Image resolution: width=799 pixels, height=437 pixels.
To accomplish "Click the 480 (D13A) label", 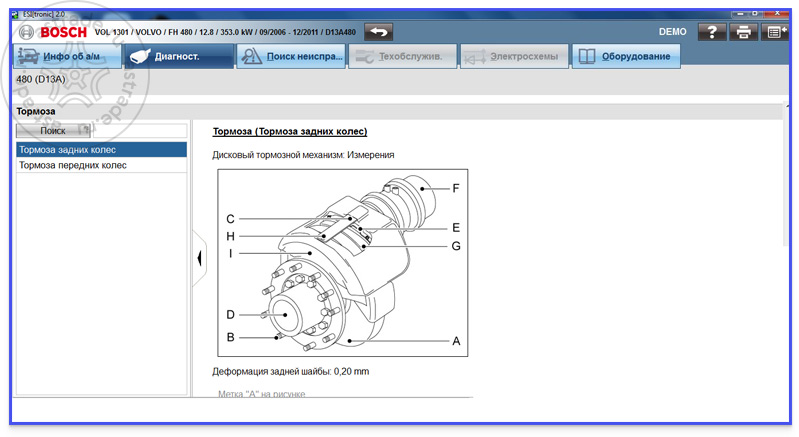I will click(41, 79).
